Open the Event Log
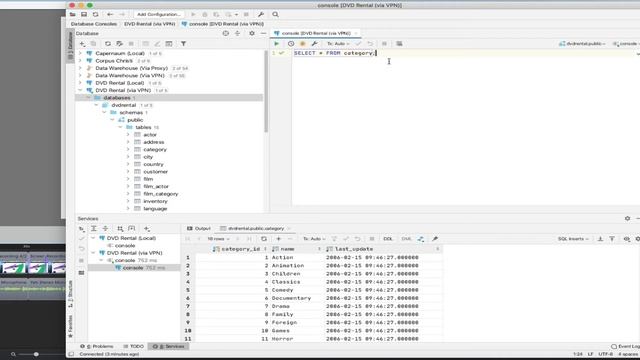The image size is (640, 360). pos(626,347)
